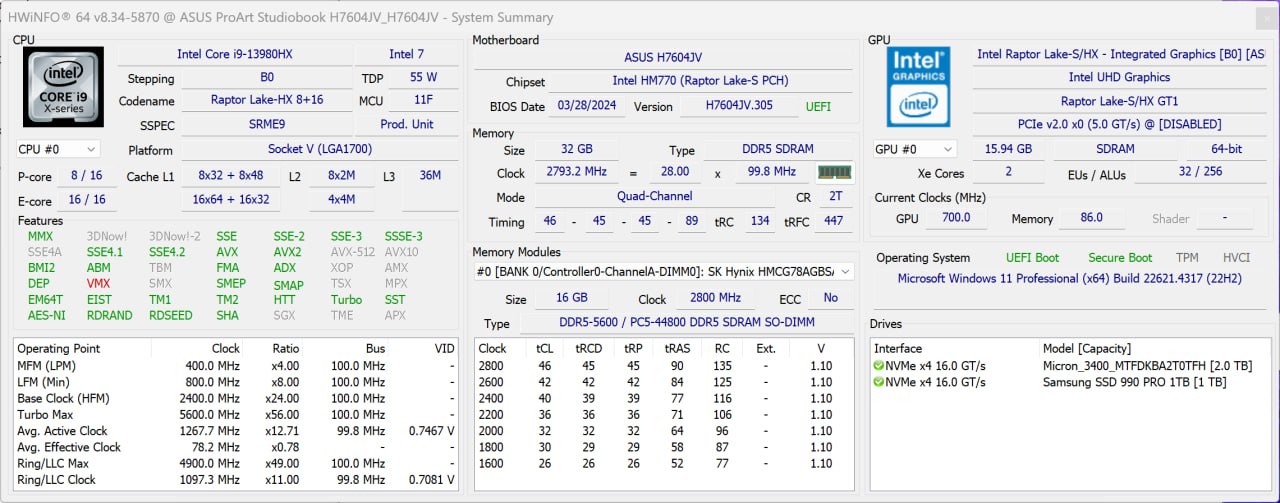
Task: Select the Ring/LLC Max row
Action: (236, 463)
